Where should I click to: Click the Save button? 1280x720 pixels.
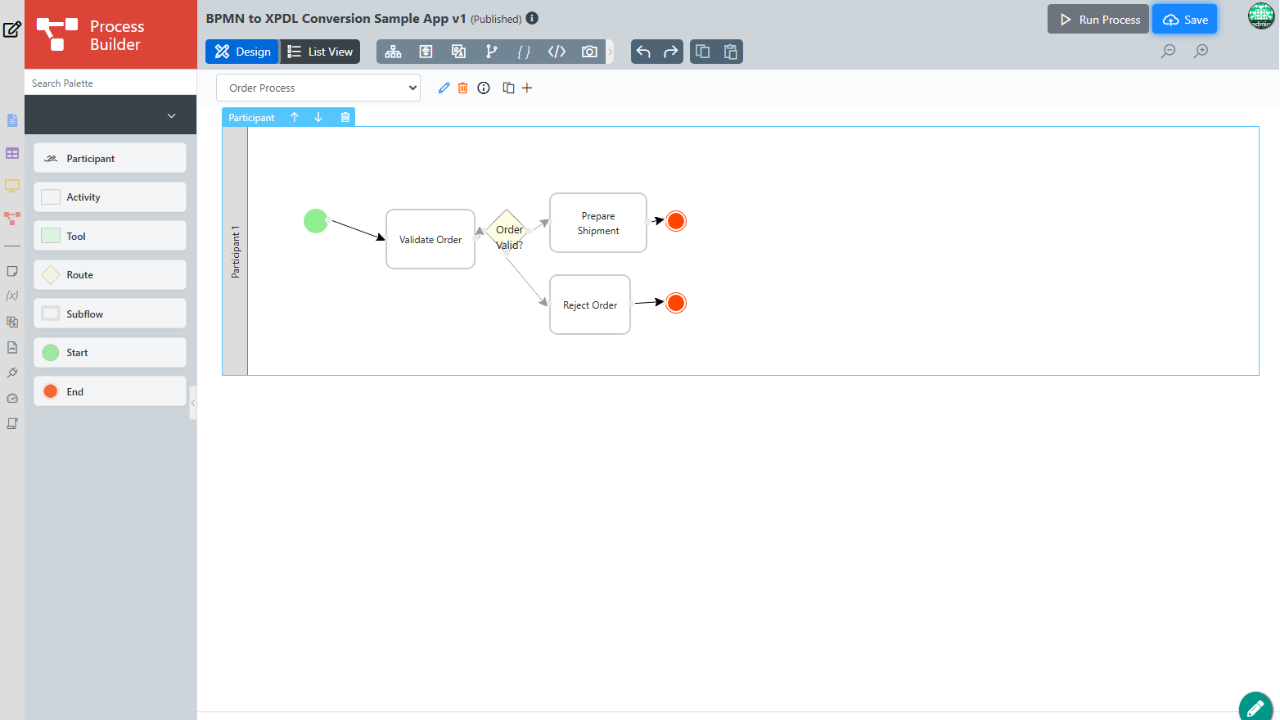point(1185,19)
